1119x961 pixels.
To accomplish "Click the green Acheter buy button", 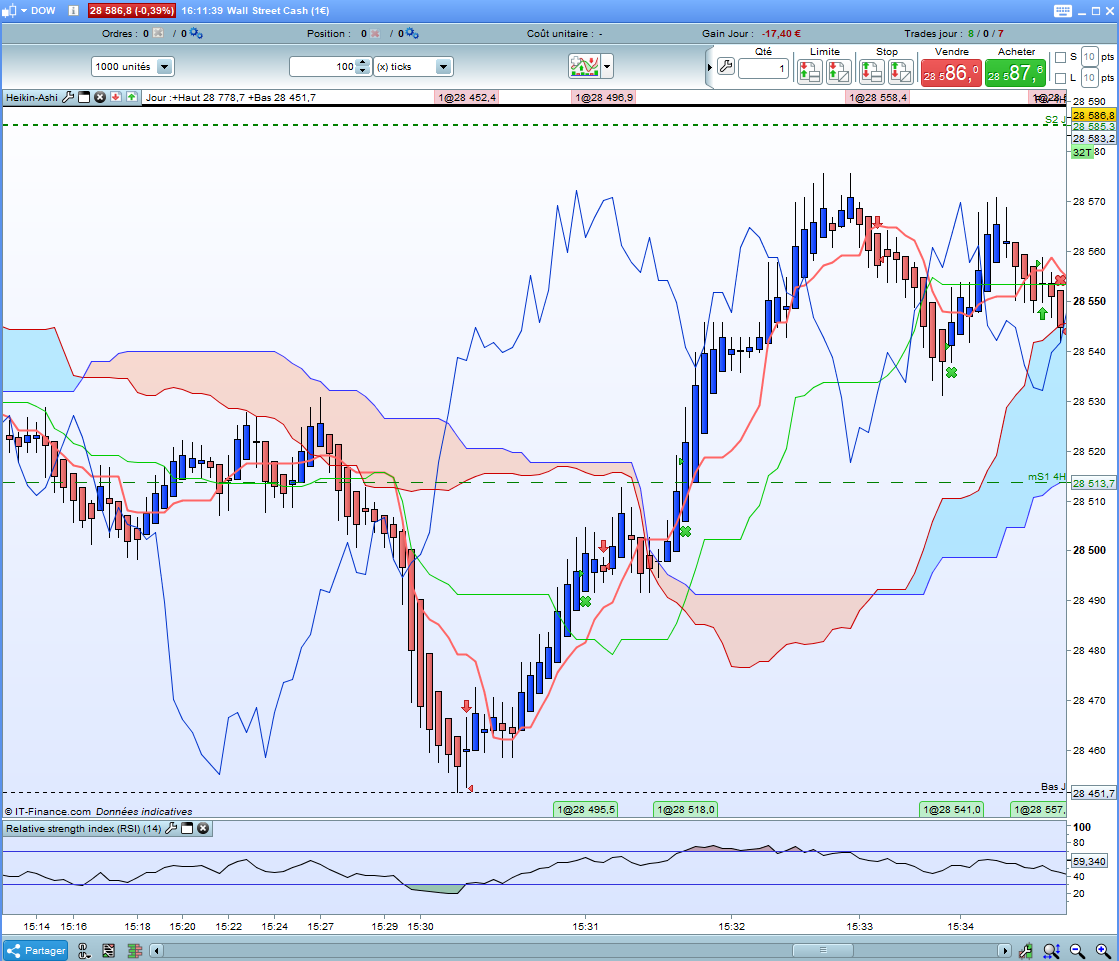I will coord(1016,73).
